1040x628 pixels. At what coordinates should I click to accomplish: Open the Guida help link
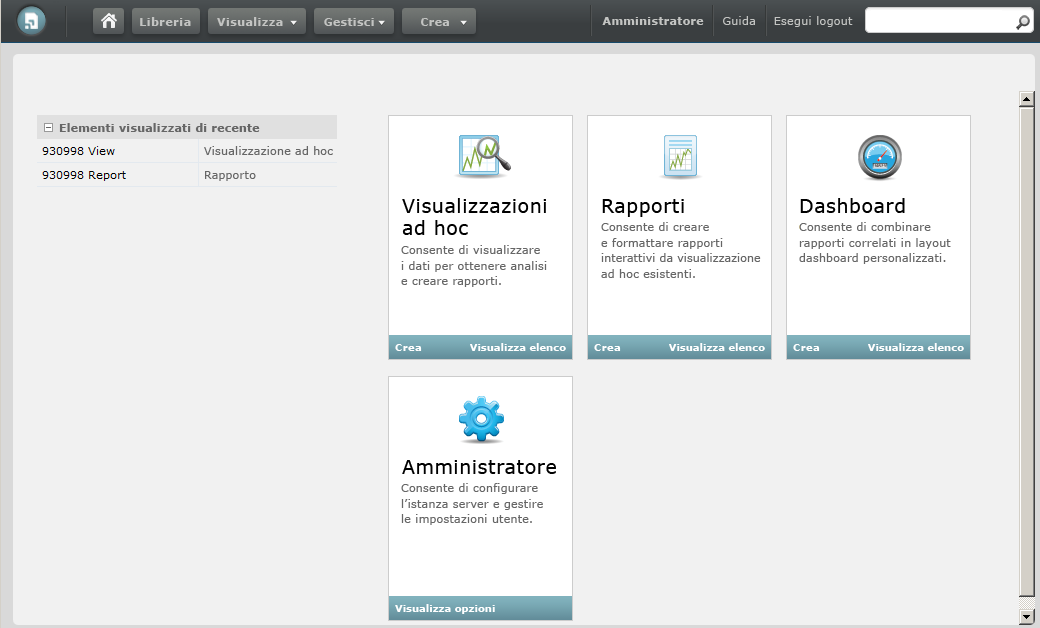point(739,21)
